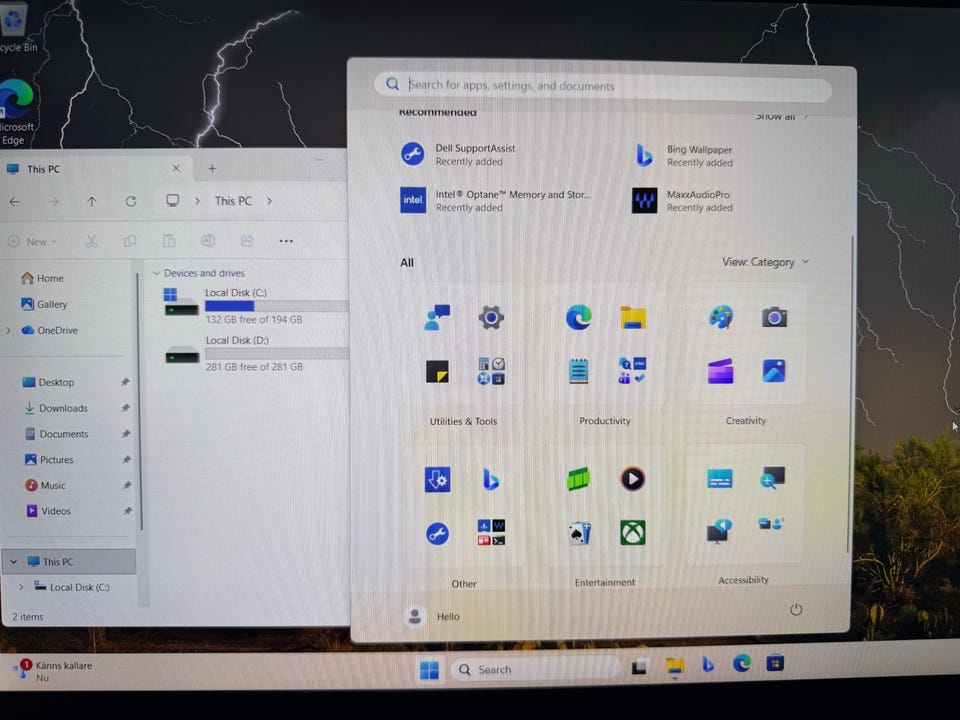Image resolution: width=960 pixels, height=720 pixels.
Task: Open Media Player icon in Entertainment group
Action: (632, 479)
